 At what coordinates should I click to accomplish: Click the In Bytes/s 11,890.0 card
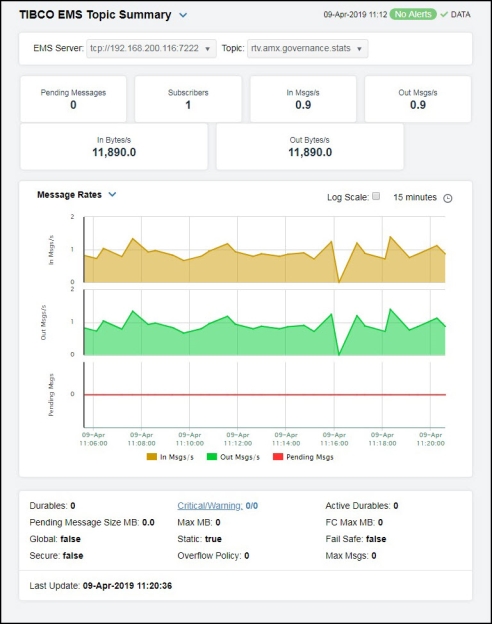pyautogui.click(x=114, y=146)
